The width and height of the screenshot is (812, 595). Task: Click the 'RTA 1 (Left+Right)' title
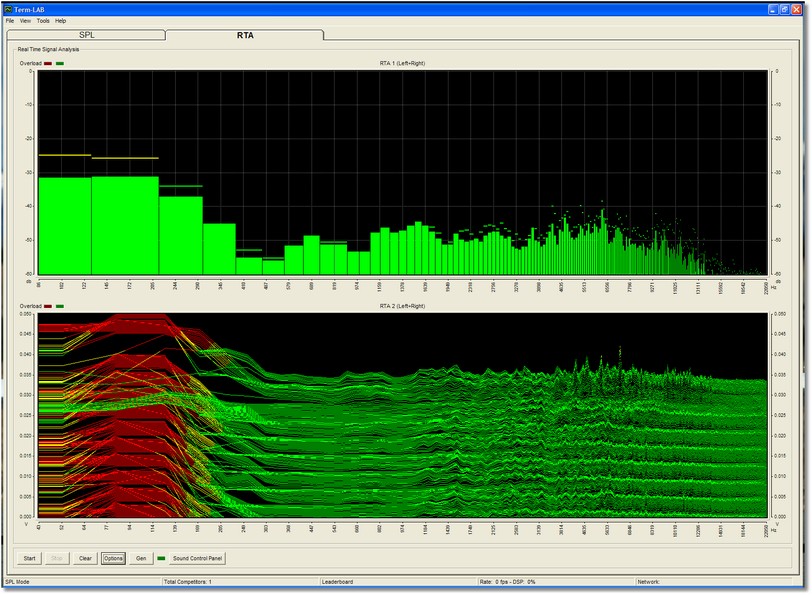click(x=402, y=63)
